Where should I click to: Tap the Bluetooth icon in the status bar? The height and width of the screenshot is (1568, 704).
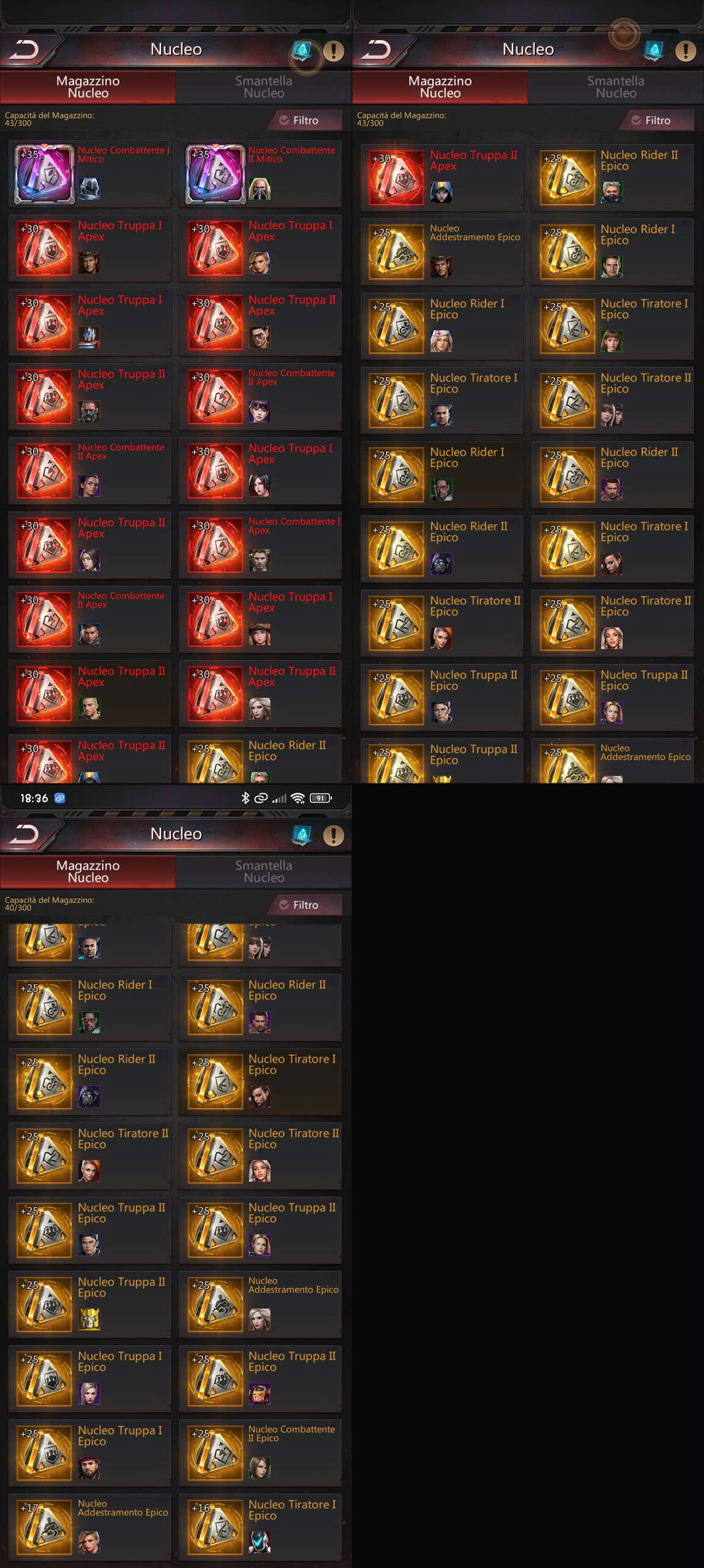(x=245, y=797)
